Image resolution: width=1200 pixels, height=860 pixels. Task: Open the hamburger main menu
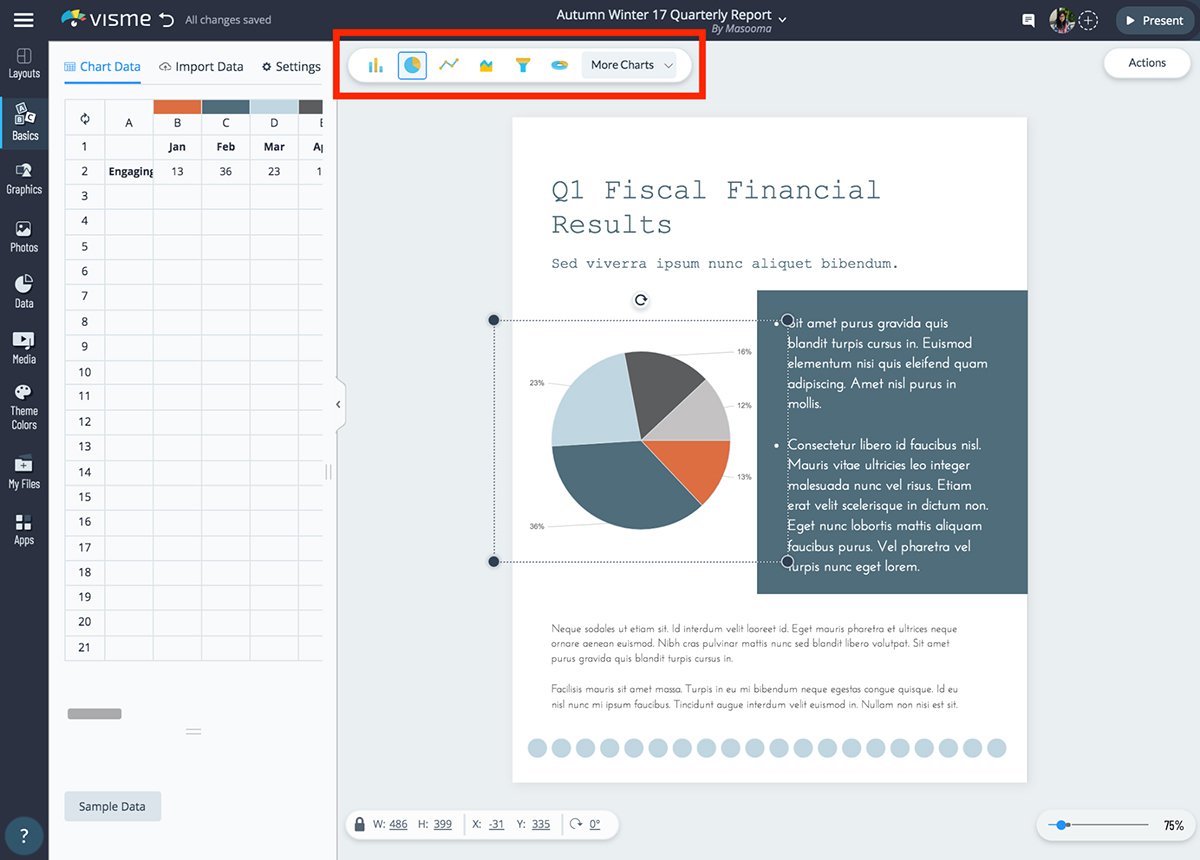23,20
